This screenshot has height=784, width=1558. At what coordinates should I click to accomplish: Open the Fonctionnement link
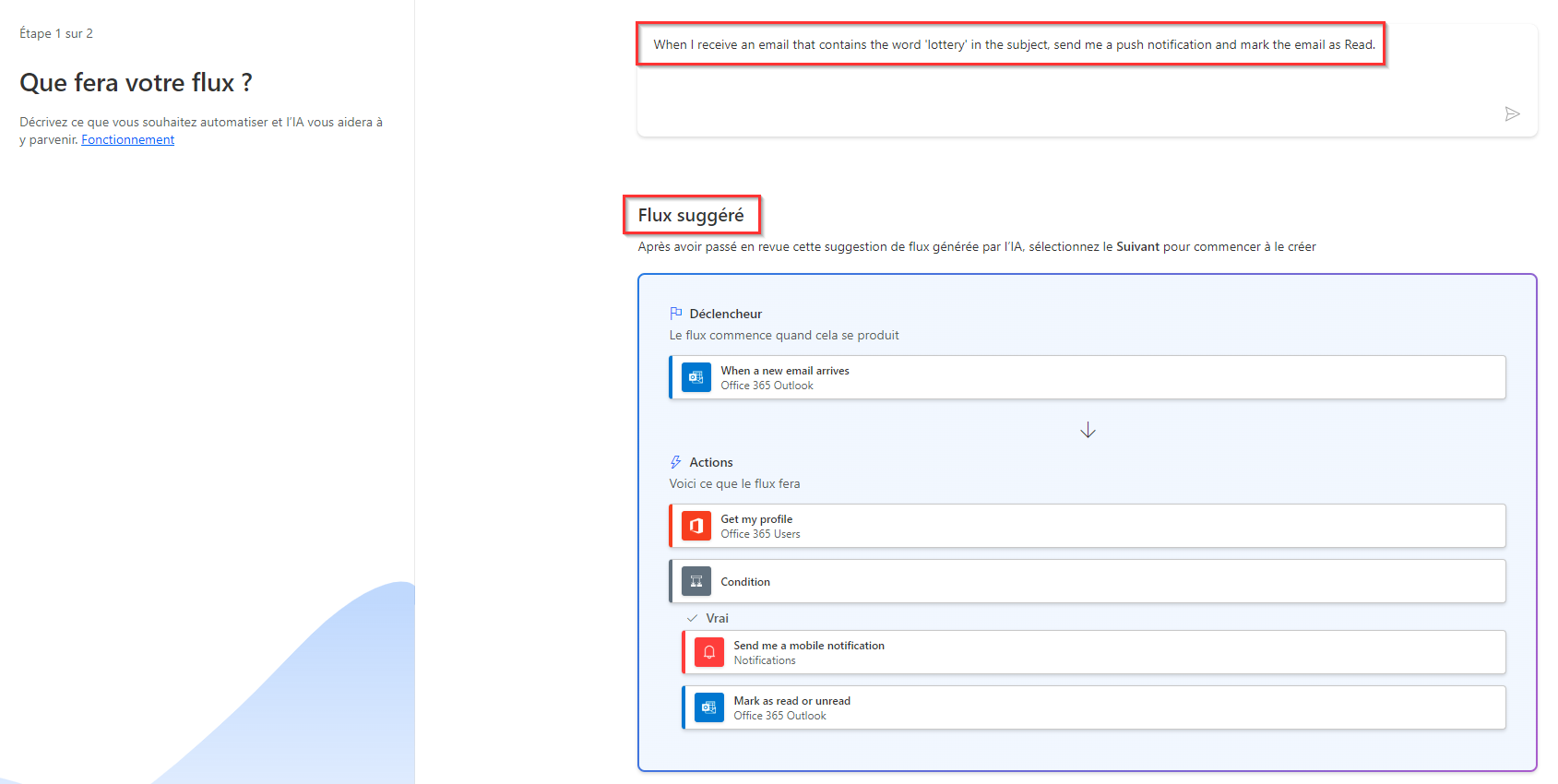(x=127, y=139)
